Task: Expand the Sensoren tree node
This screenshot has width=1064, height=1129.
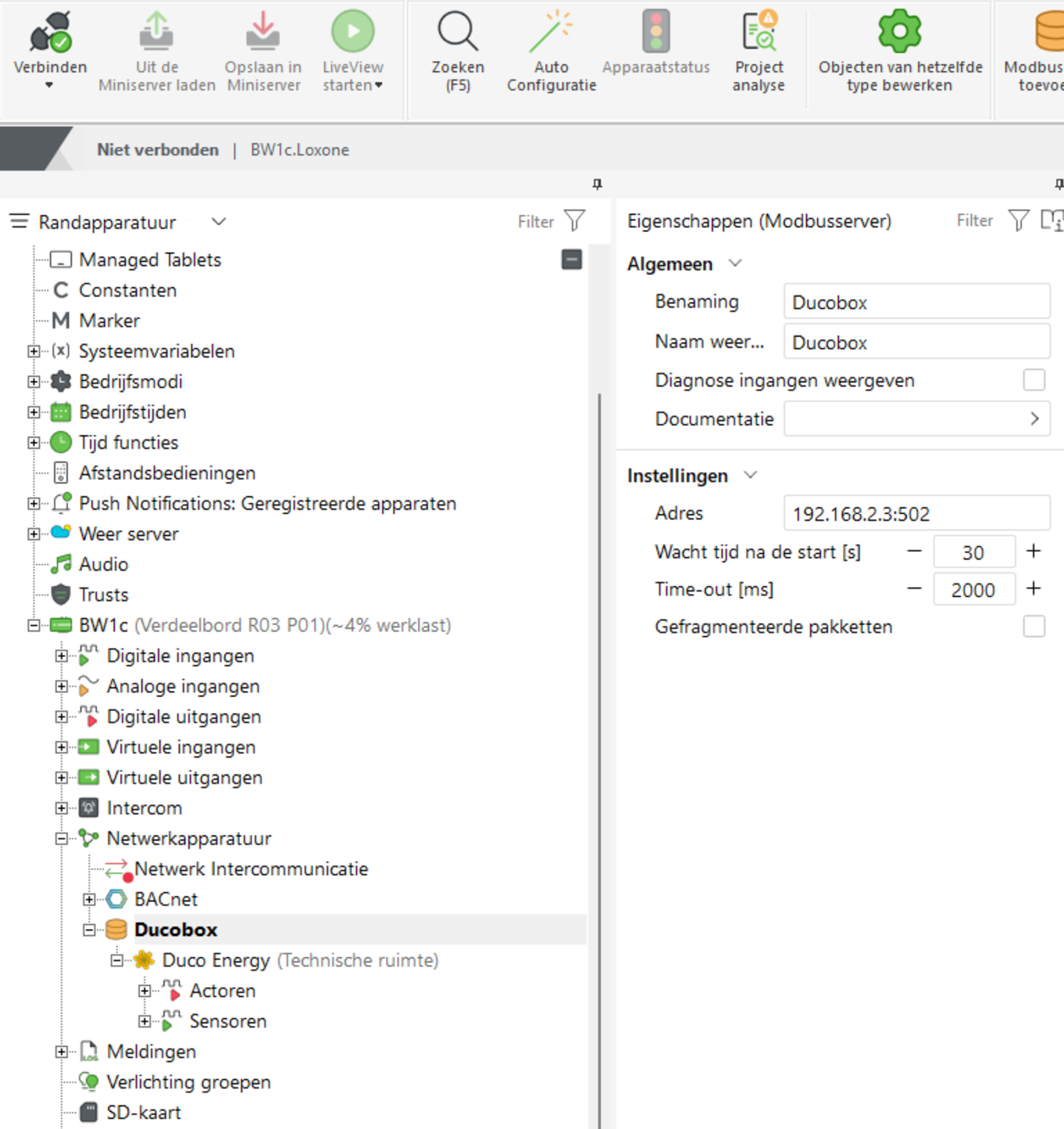Action: (144, 1021)
